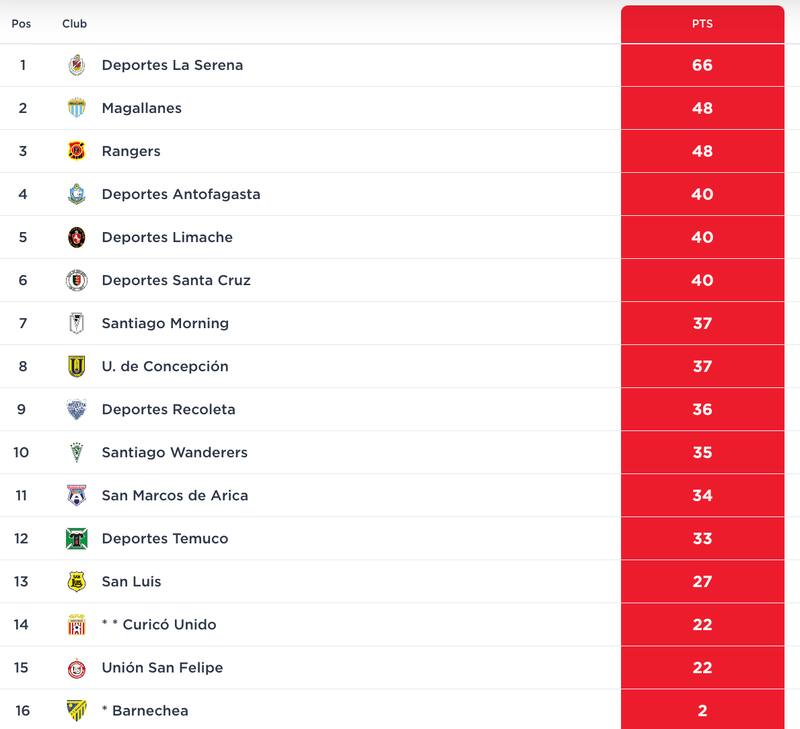Click the San Luis yellow crest
800x729 pixels.
point(77,581)
